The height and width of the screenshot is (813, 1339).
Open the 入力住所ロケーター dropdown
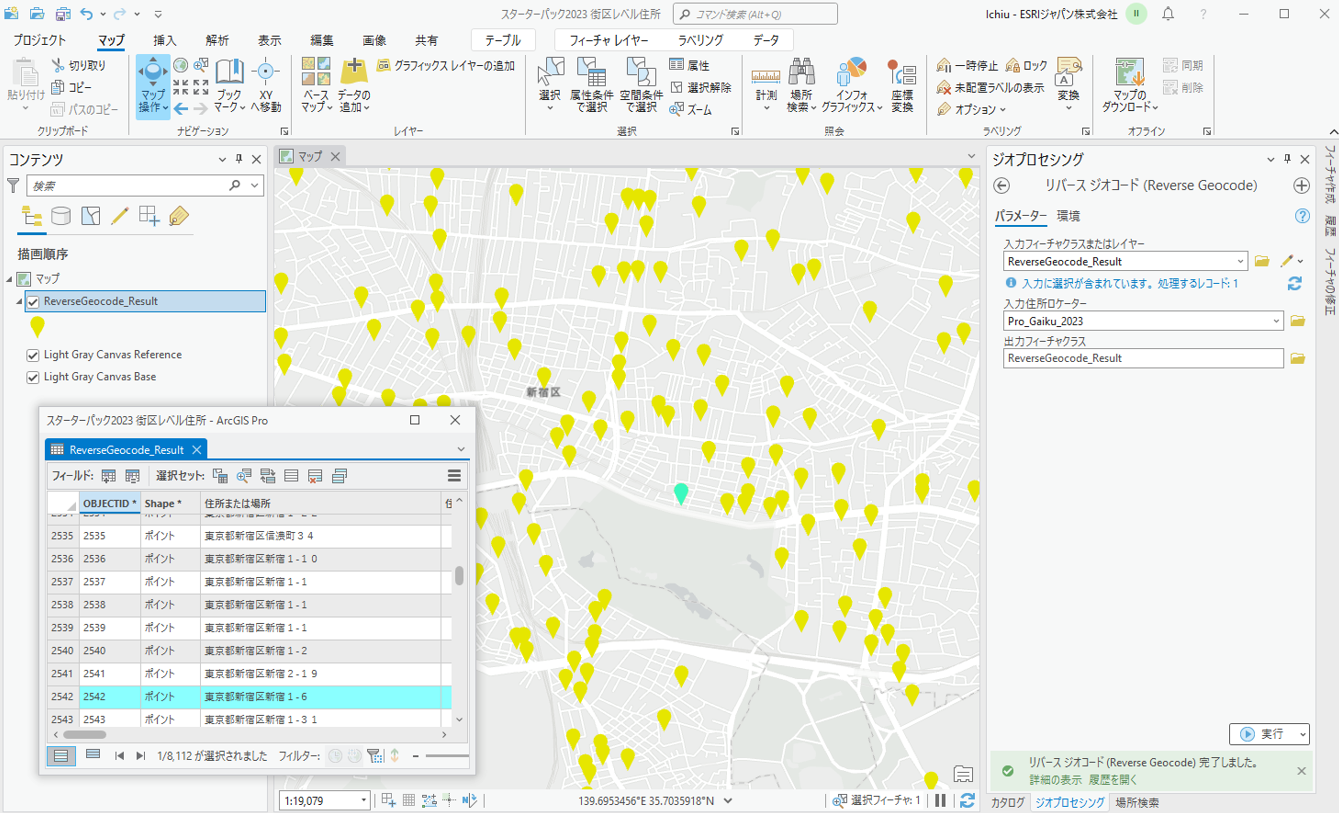1276,322
